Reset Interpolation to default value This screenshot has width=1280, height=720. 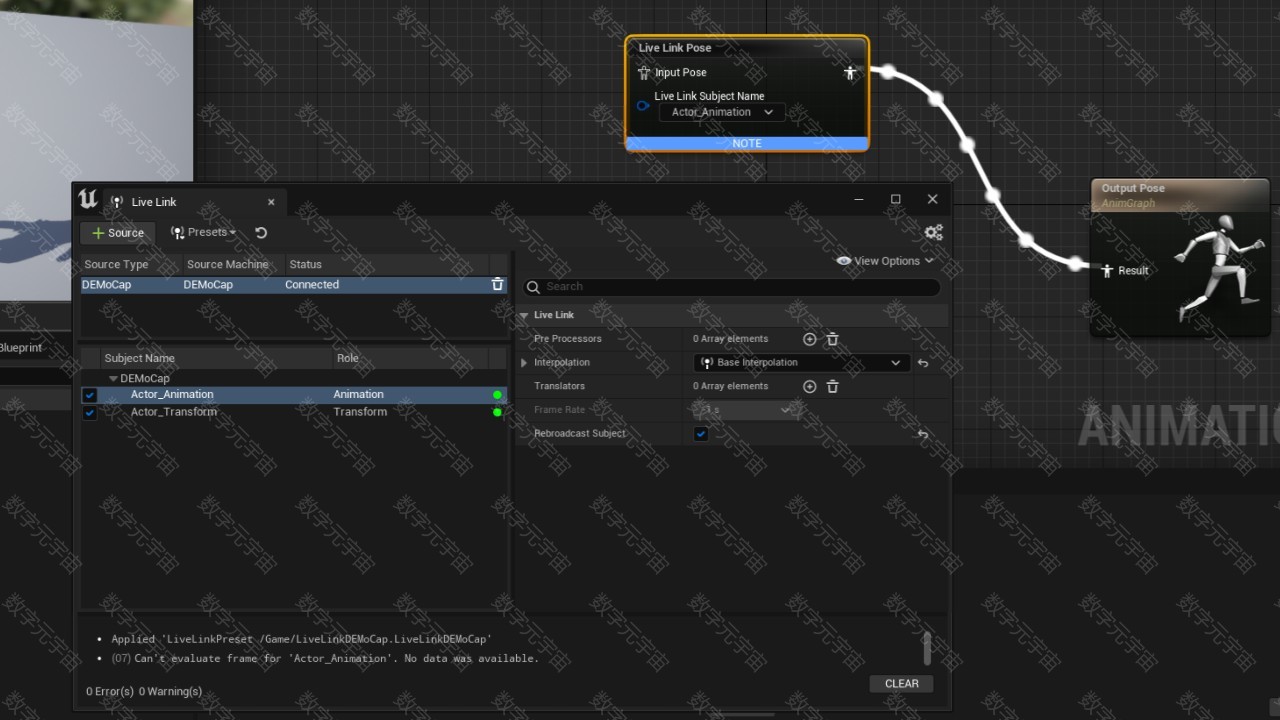[x=923, y=363]
